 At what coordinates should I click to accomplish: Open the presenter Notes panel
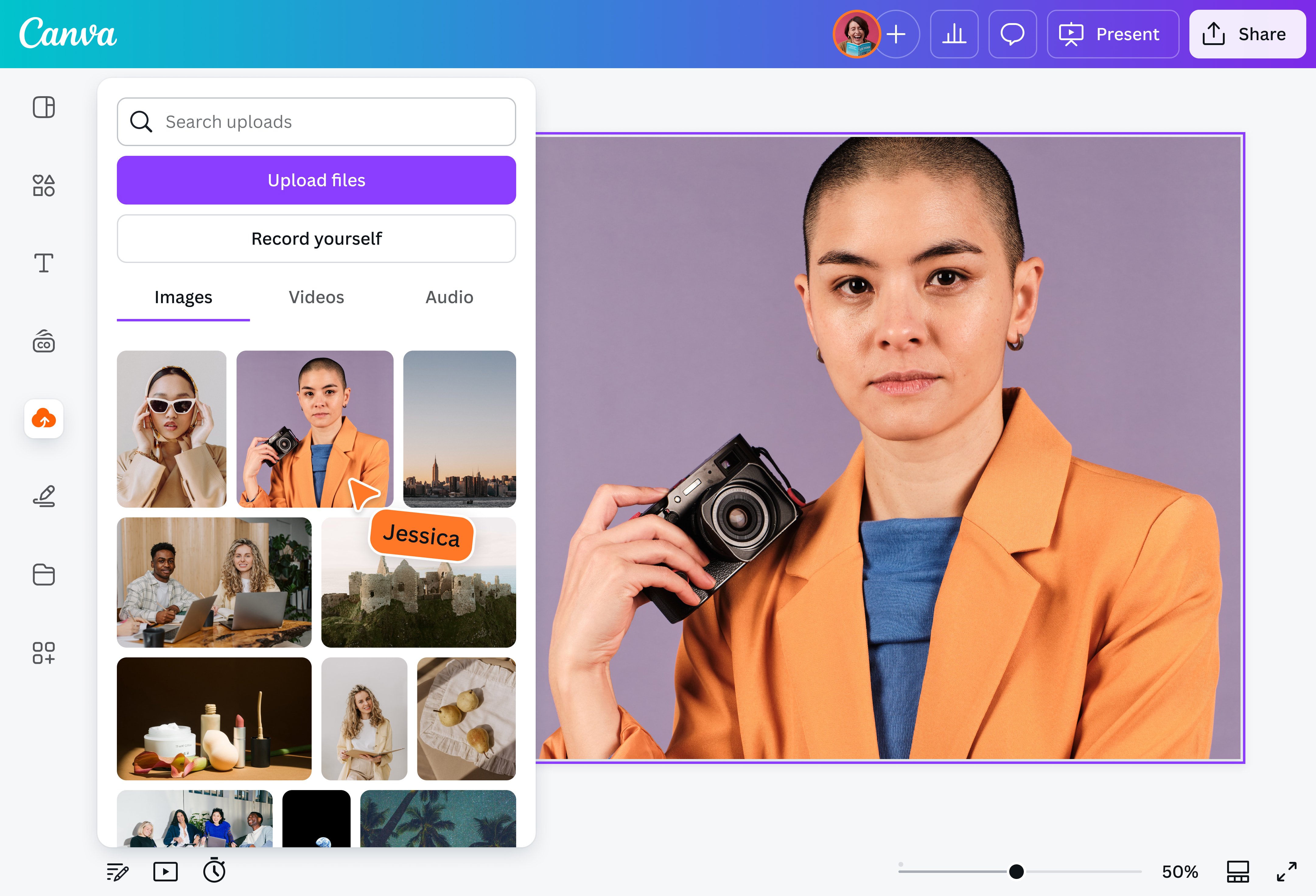117,871
